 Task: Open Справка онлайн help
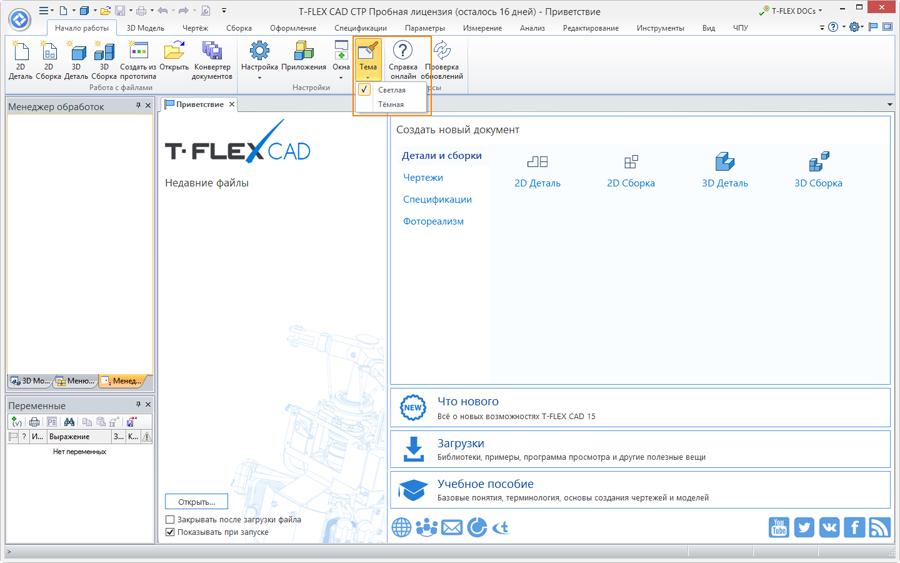click(403, 60)
